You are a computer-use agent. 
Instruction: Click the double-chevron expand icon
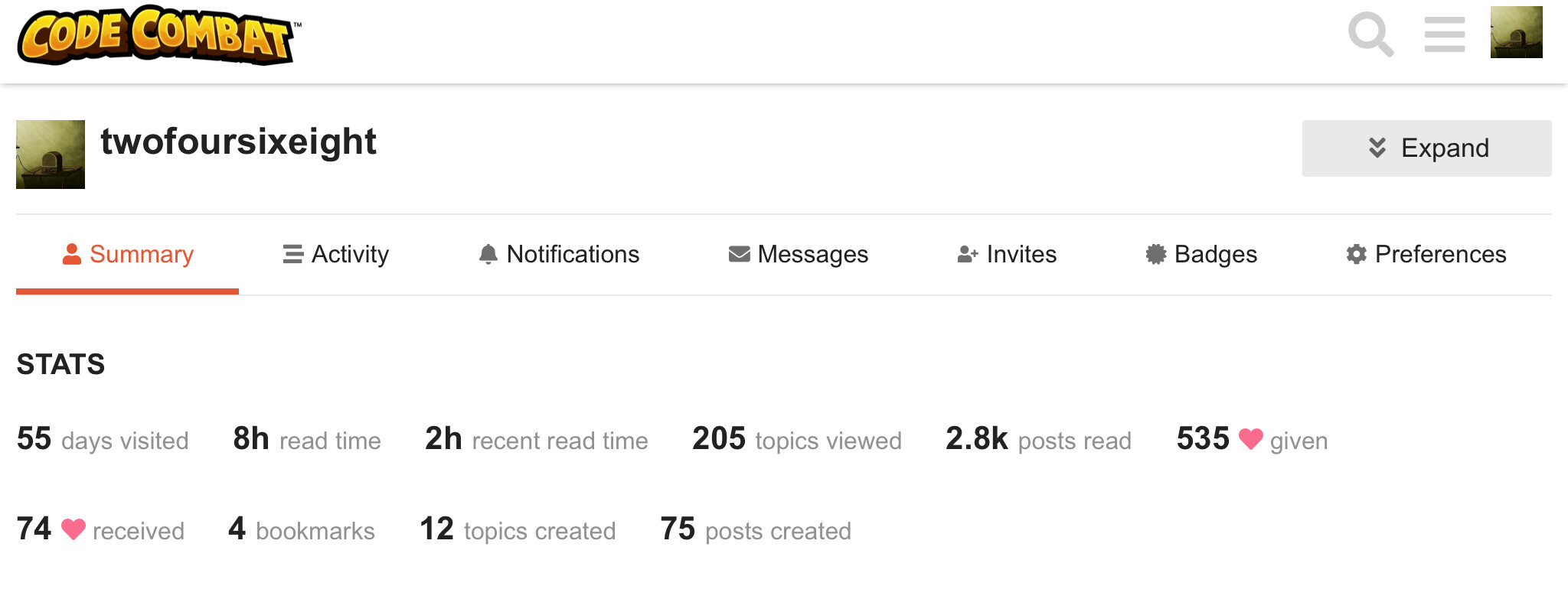pyautogui.click(x=1377, y=148)
